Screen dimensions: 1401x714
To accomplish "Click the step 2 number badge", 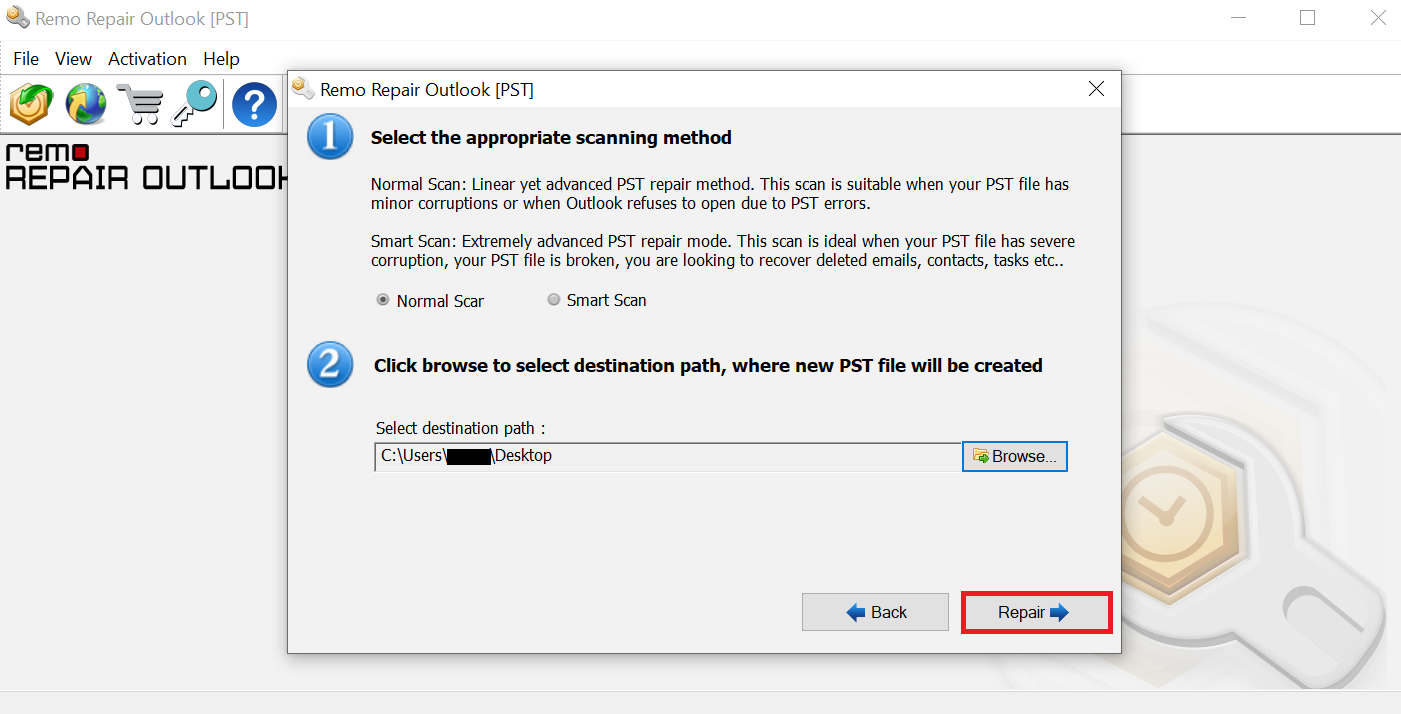I will [x=330, y=365].
